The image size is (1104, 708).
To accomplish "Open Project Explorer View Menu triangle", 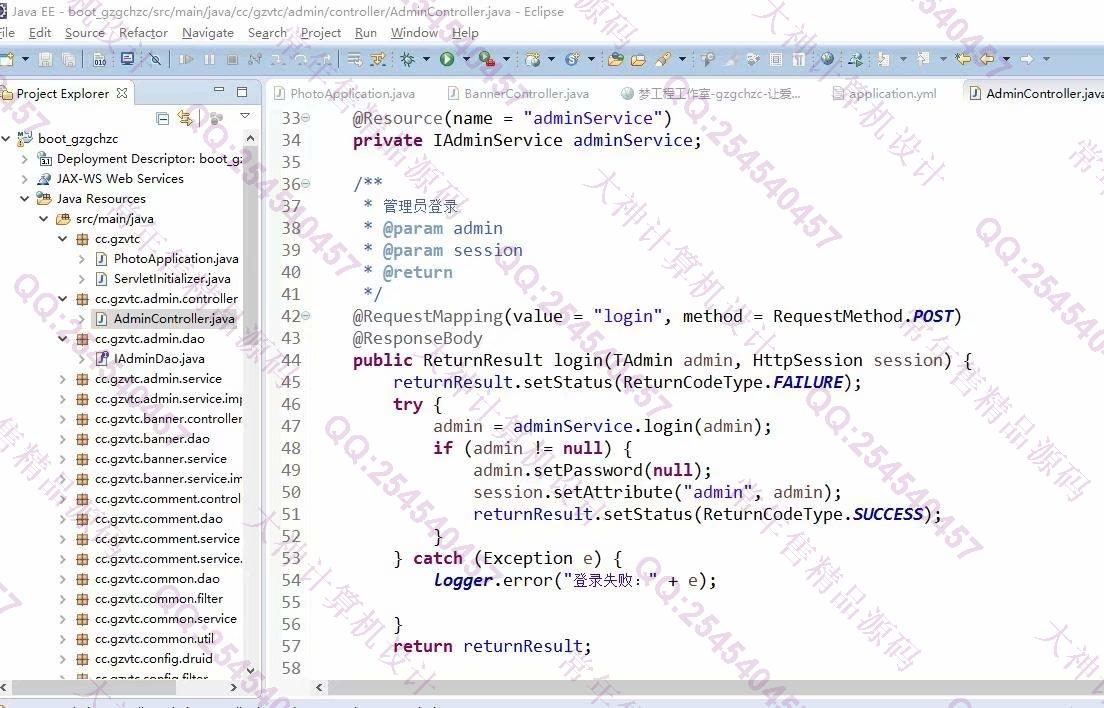I will pyautogui.click(x=245, y=116).
